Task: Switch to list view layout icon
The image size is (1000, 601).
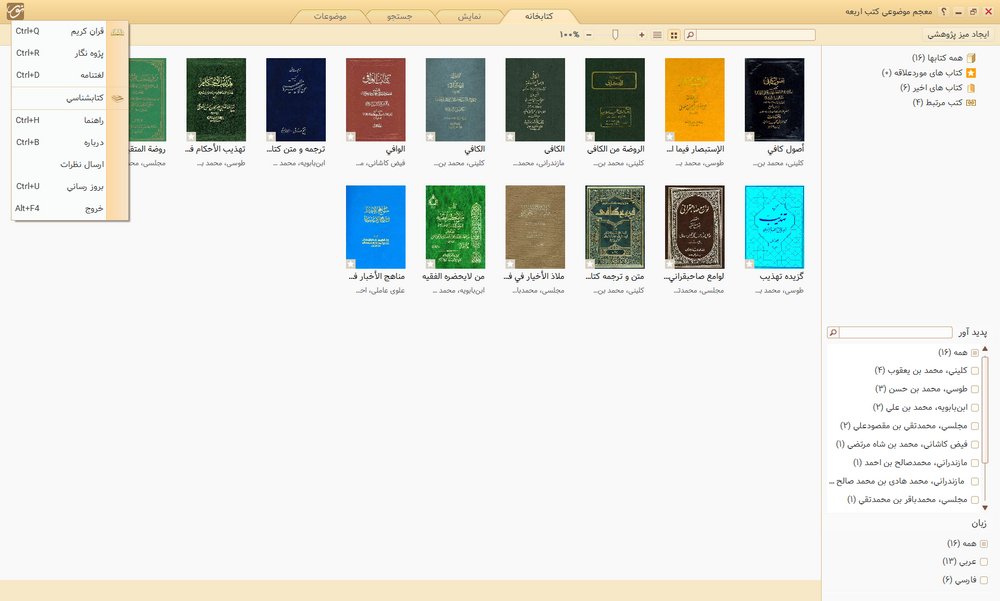Action: pos(657,35)
